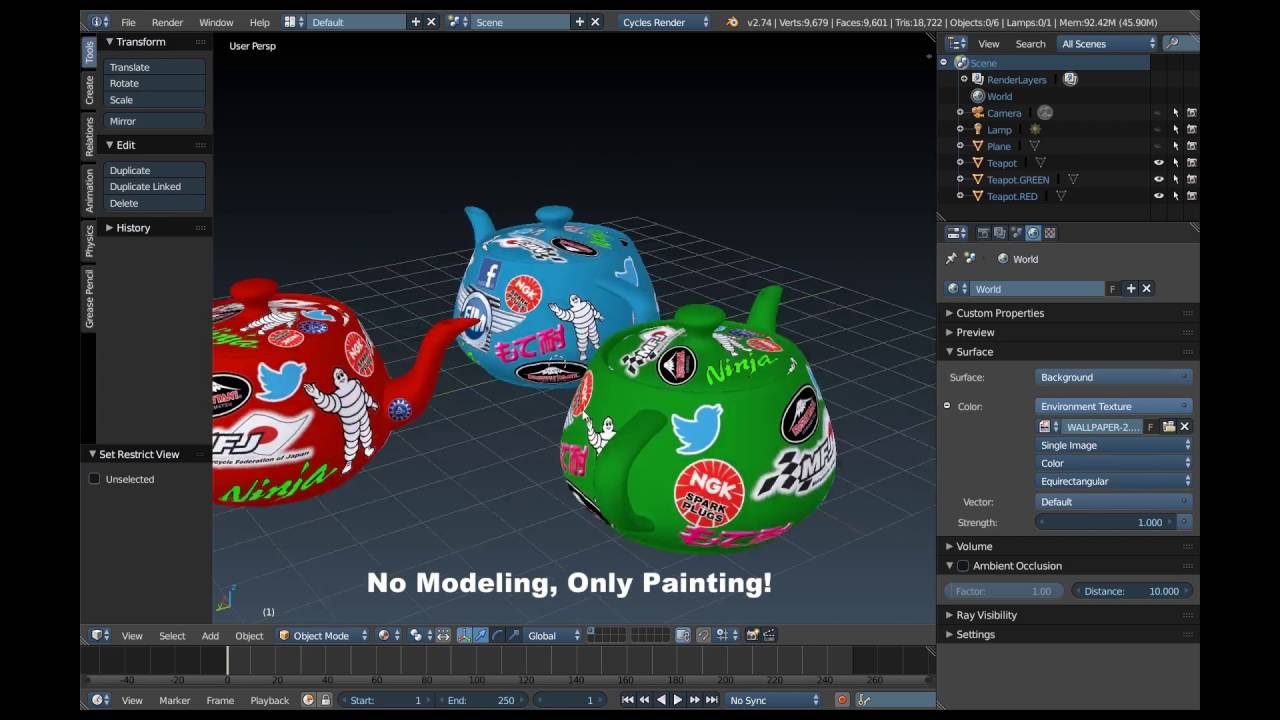This screenshot has width=1280, height=720.
Task: Click the Delete button in the Edit panel
Action: (155, 203)
